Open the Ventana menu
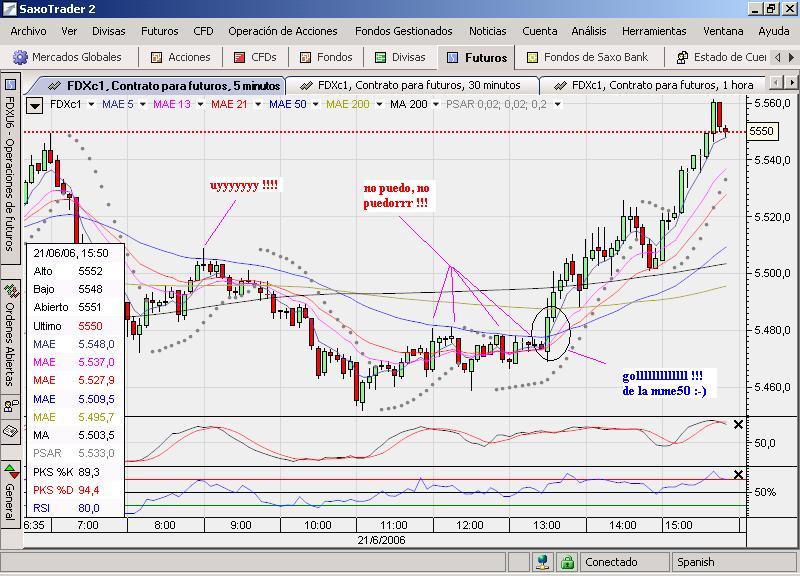Image resolution: width=800 pixels, height=576 pixels. 722,31
